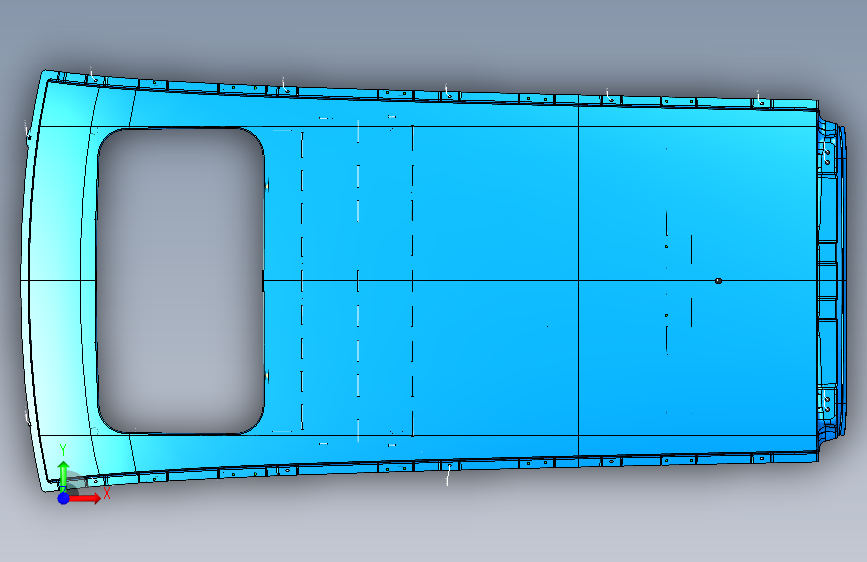Screen dimensions: 867x562
Task: Click the green Y axis arrow of the triad
Action: click(x=63, y=475)
